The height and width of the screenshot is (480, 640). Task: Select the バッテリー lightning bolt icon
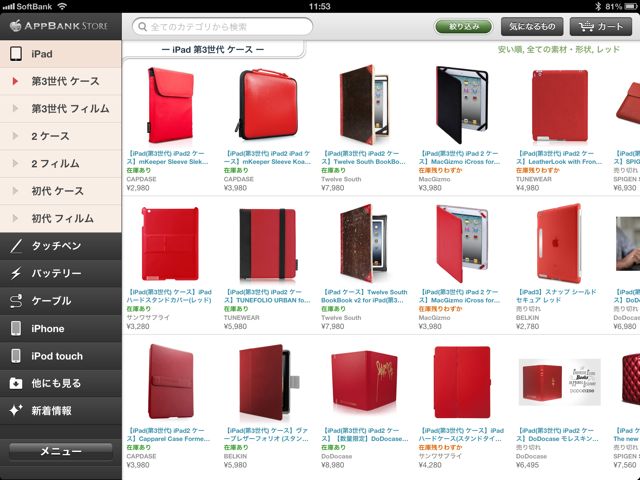[16, 273]
